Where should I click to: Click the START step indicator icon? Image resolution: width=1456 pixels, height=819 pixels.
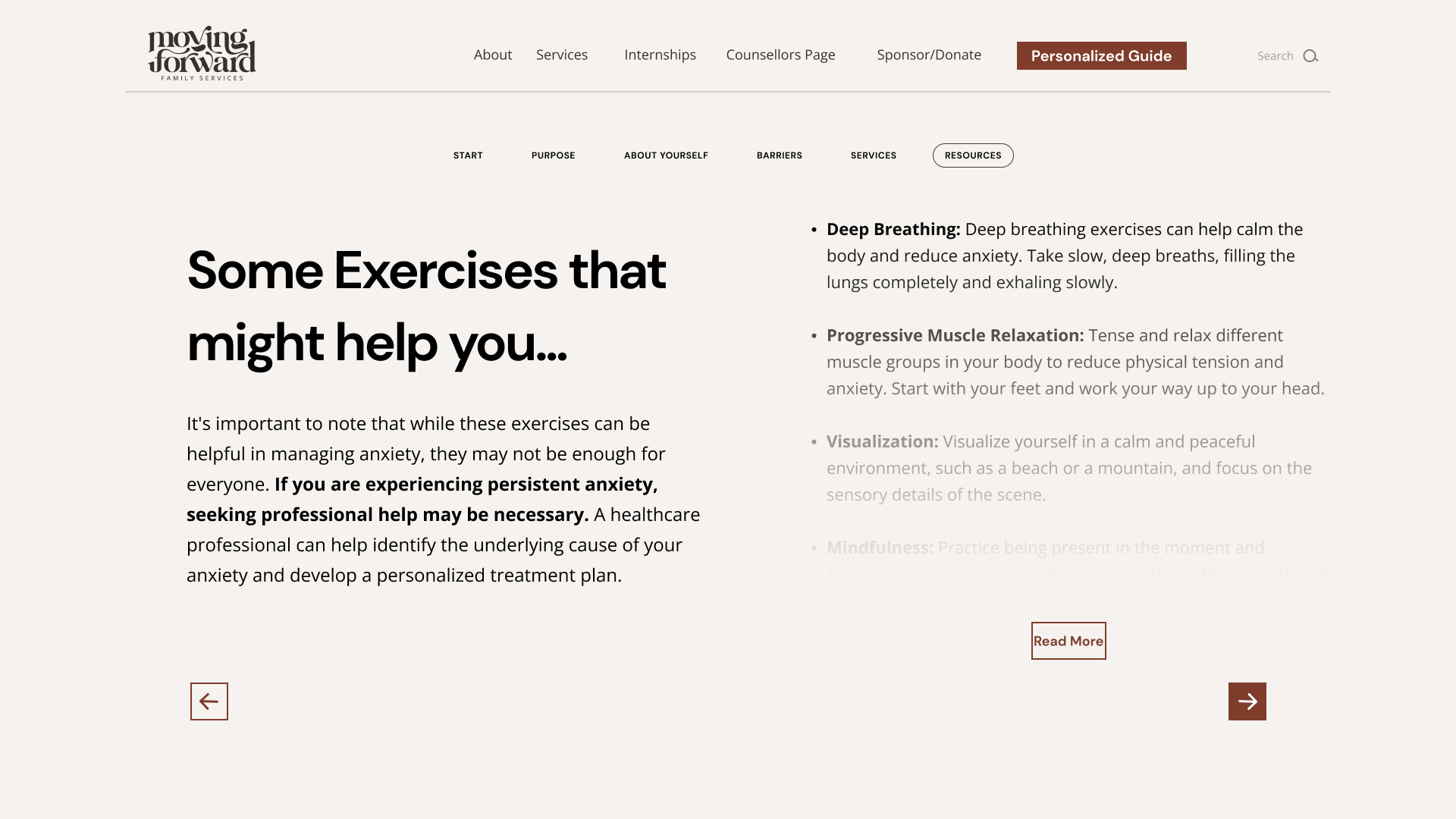pyautogui.click(x=468, y=155)
